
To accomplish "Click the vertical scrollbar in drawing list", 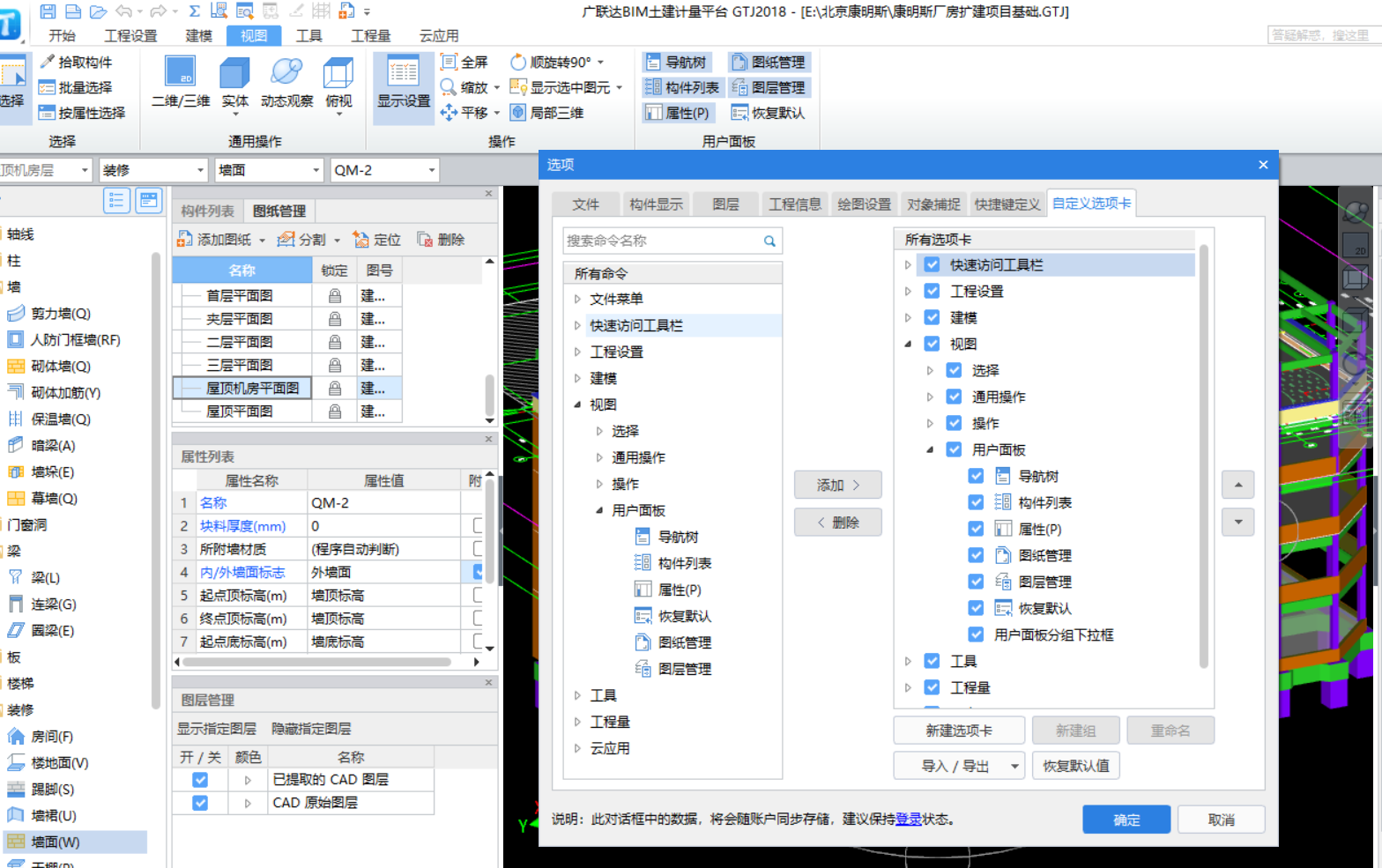I will pyautogui.click(x=490, y=396).
